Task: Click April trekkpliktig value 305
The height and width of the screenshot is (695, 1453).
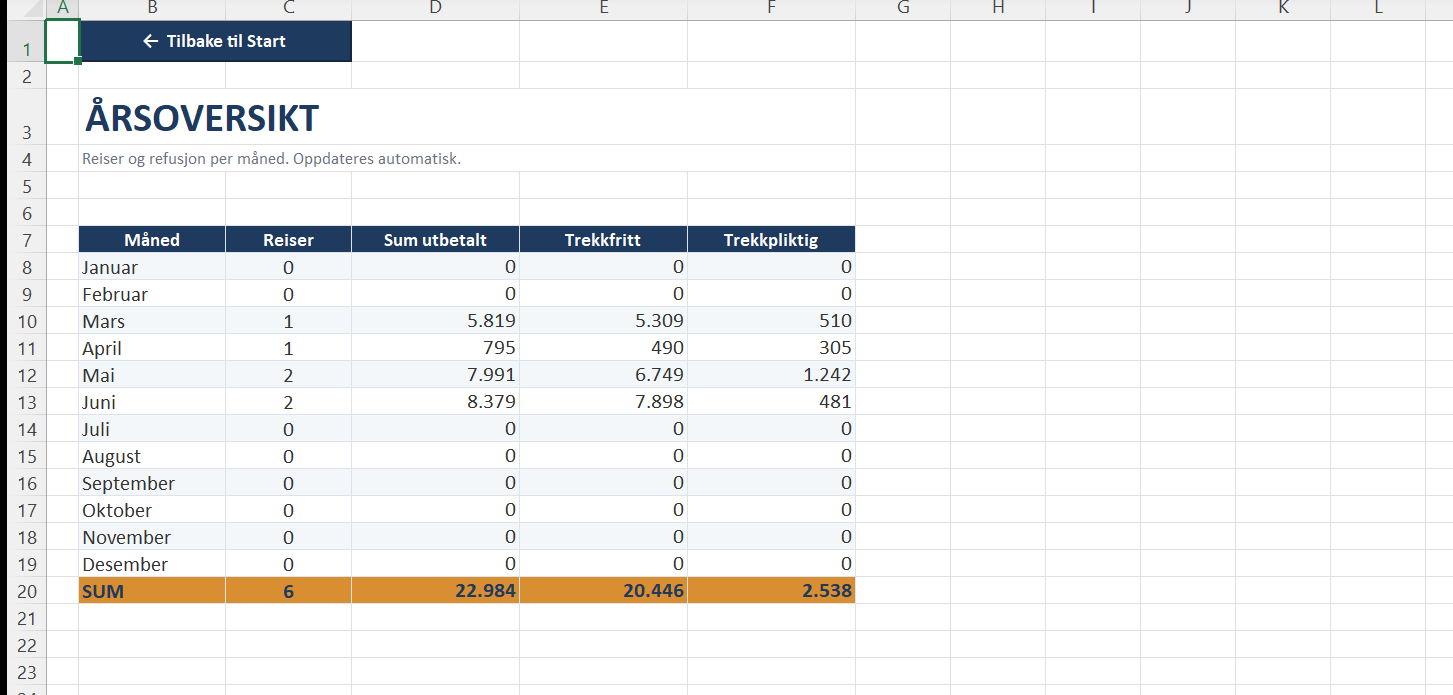Action: (771, 348)
